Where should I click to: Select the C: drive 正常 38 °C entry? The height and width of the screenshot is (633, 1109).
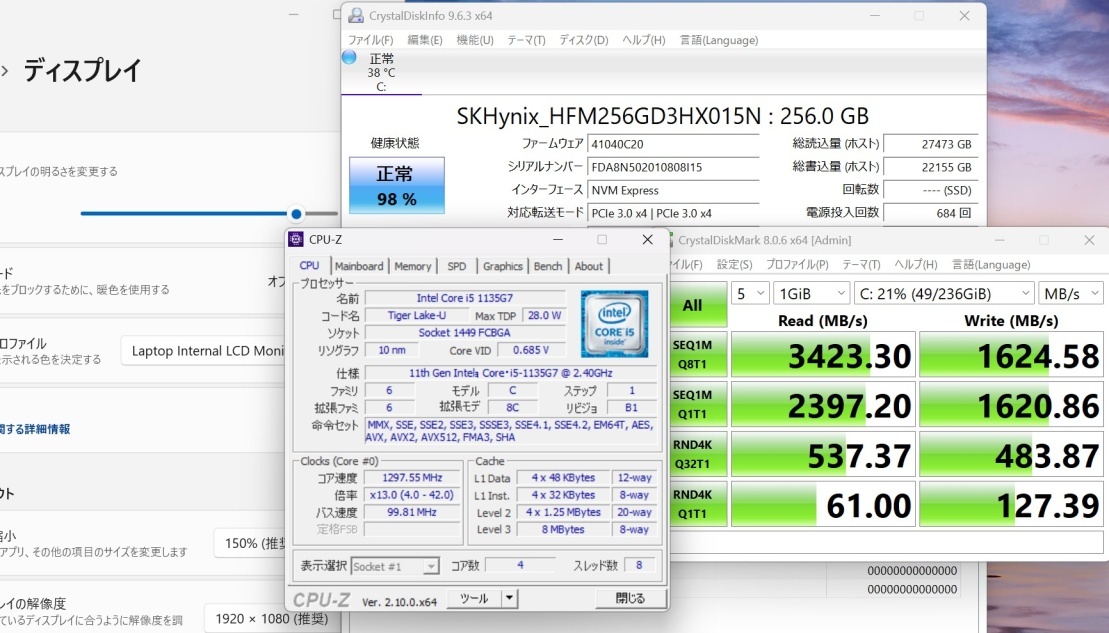click(381, 72)
